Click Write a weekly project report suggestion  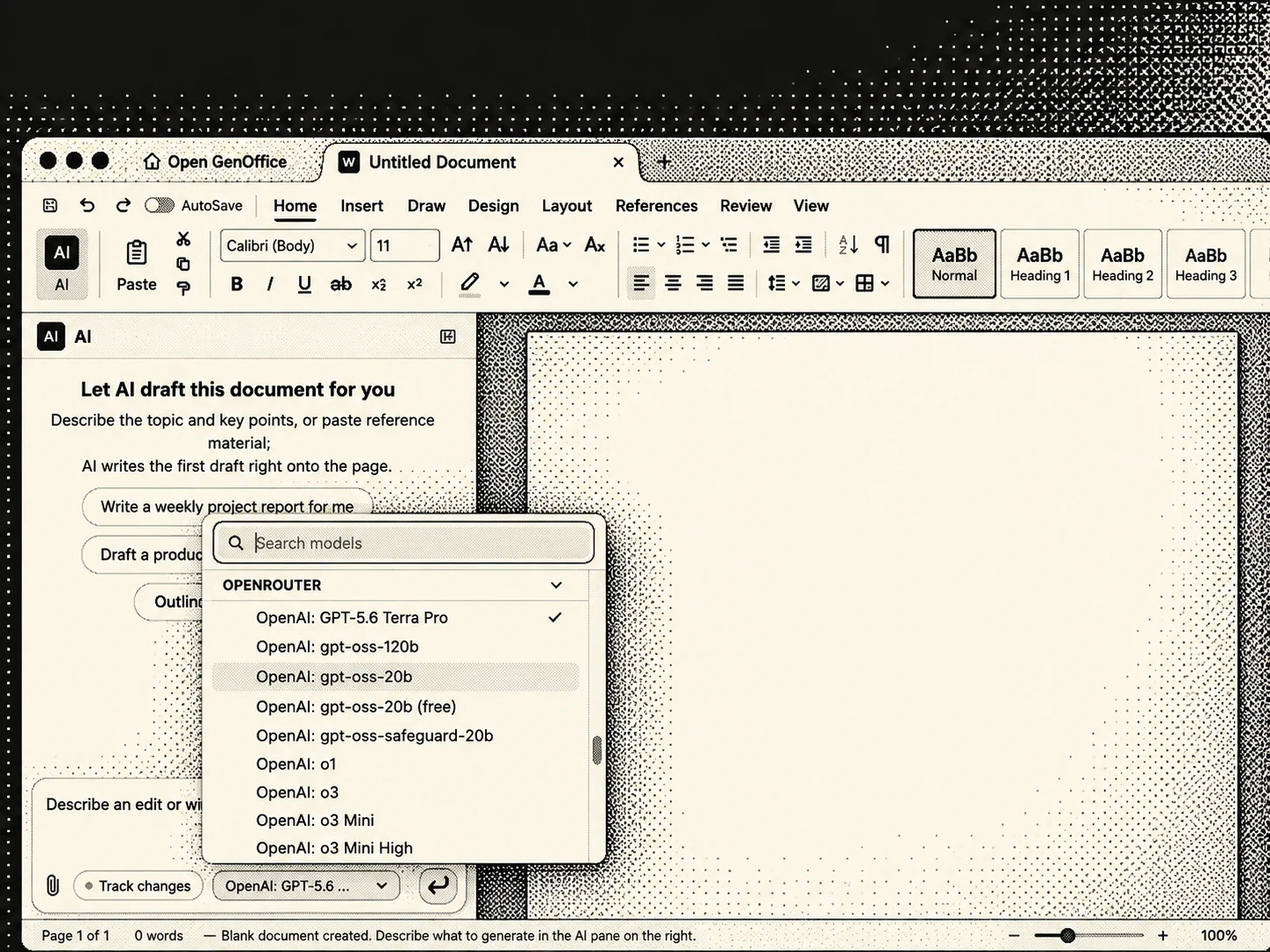pos(227,507)
